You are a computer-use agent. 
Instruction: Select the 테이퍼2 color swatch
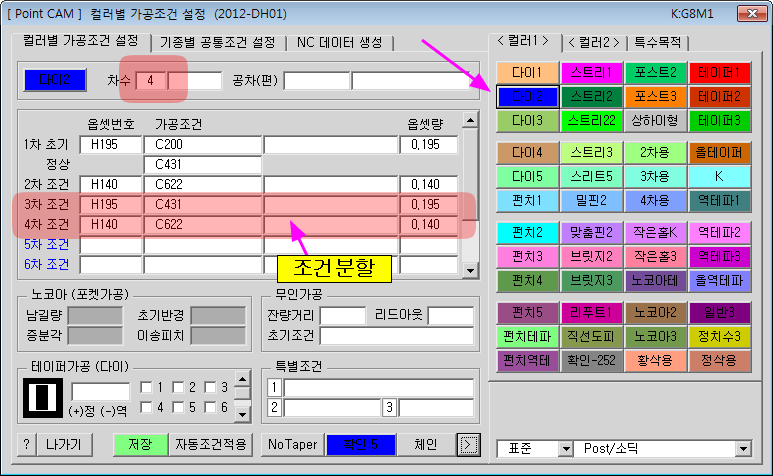point(719,97)
